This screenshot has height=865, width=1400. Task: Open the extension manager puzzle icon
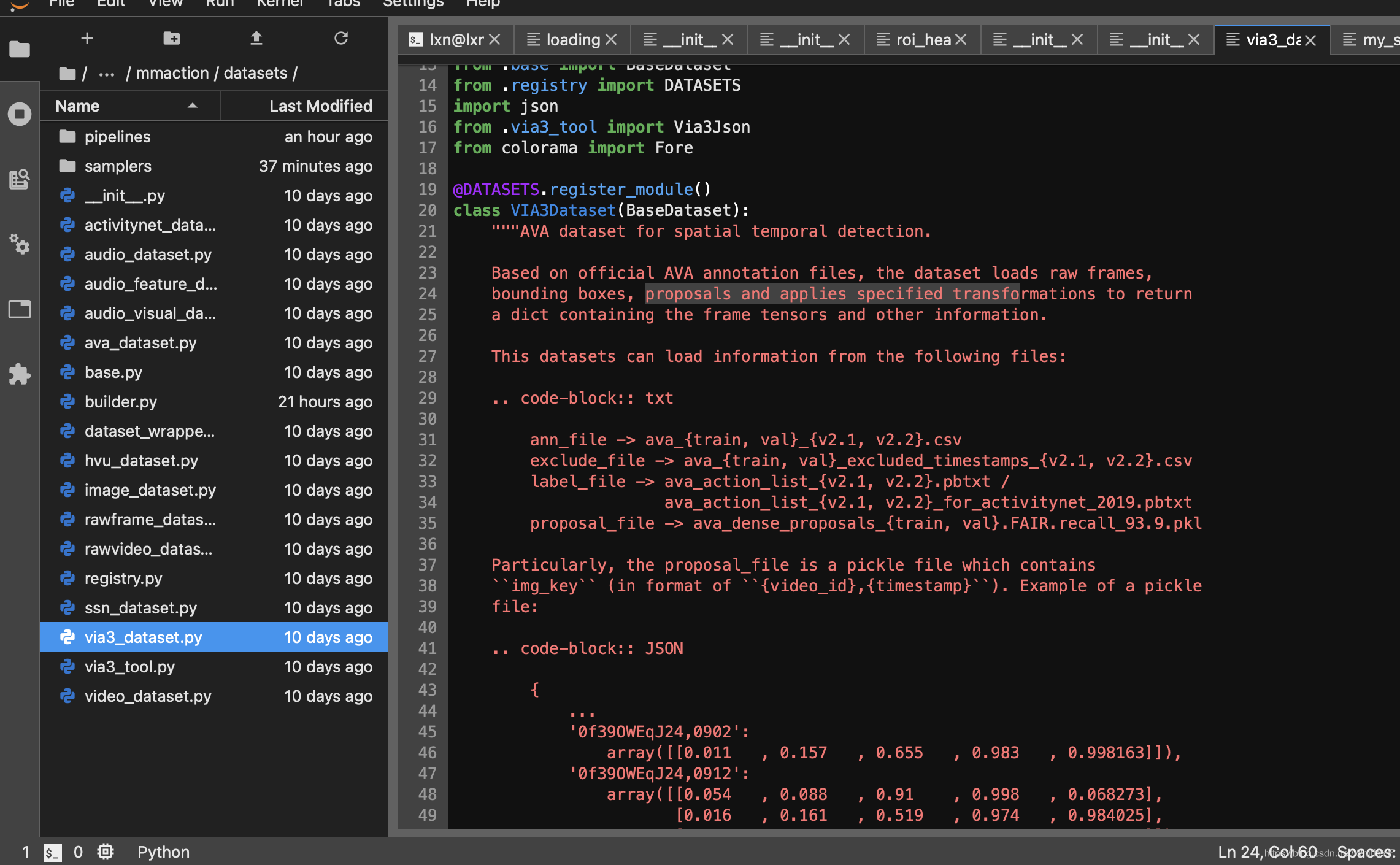[x=20, y=374]
